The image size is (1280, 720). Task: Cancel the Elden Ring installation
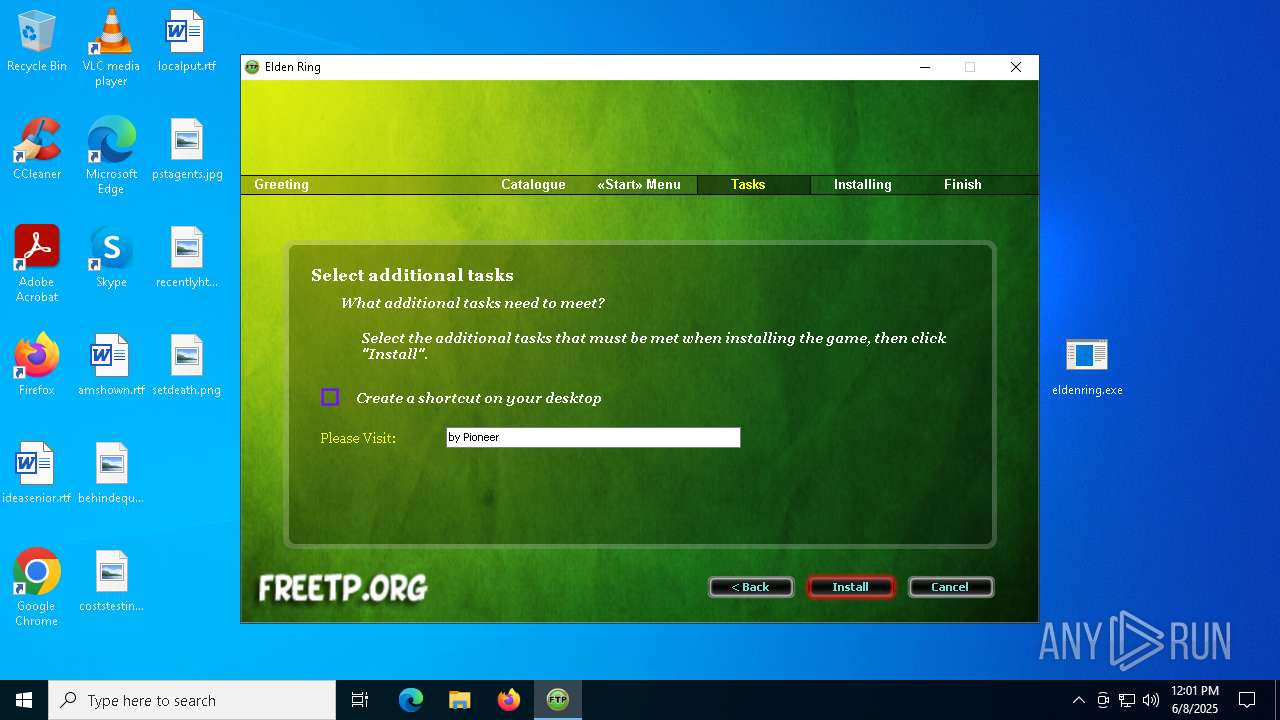(x=950, y=587)
